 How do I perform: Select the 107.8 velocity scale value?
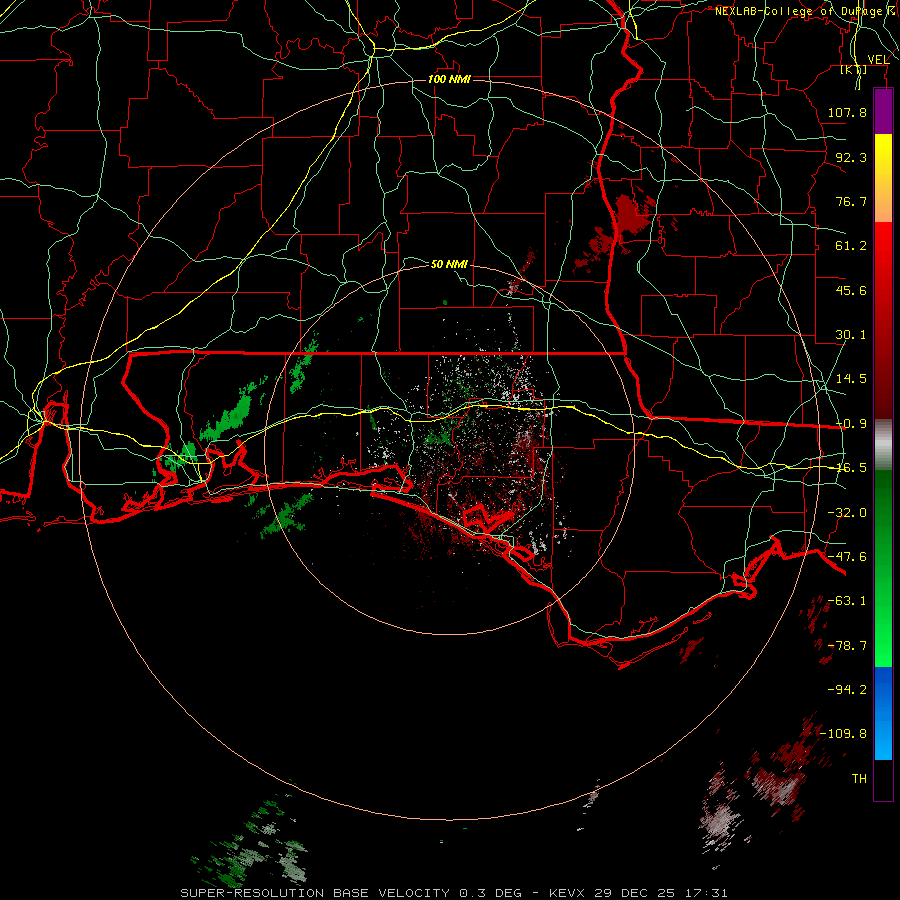click(847, 112)
